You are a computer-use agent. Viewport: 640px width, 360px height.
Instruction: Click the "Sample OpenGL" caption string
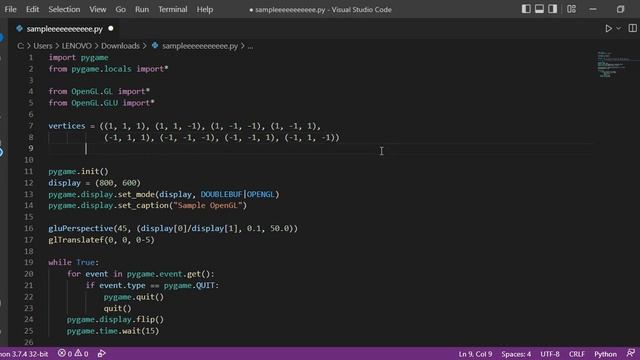[x=208, y=205]
